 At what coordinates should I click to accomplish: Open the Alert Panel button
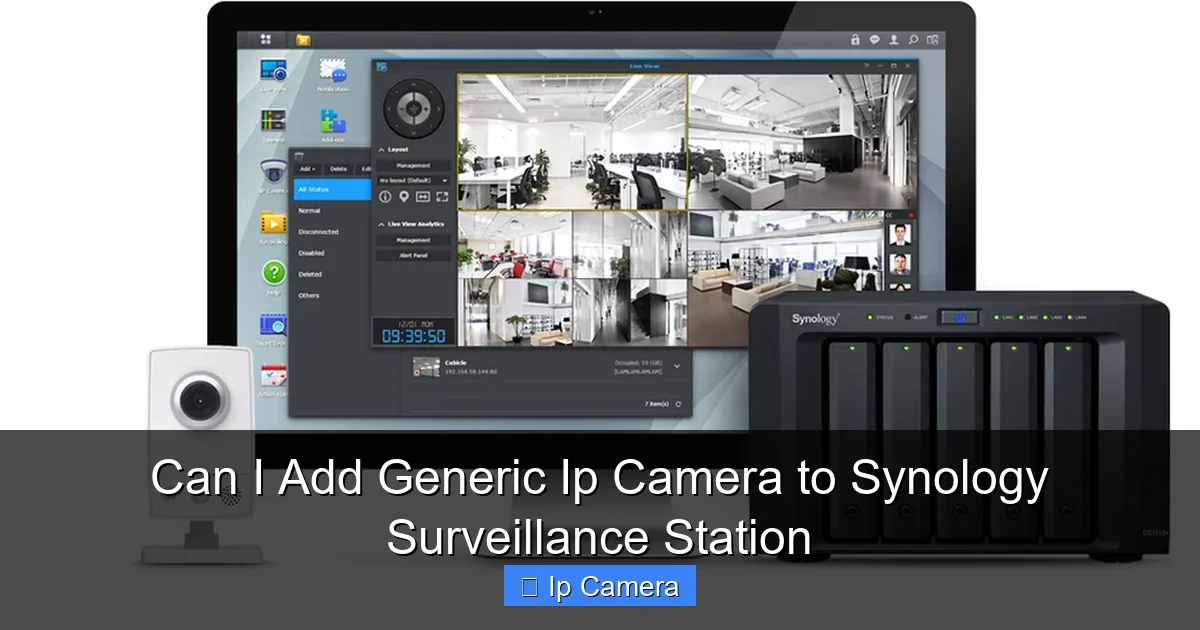(x=413, y=255)
